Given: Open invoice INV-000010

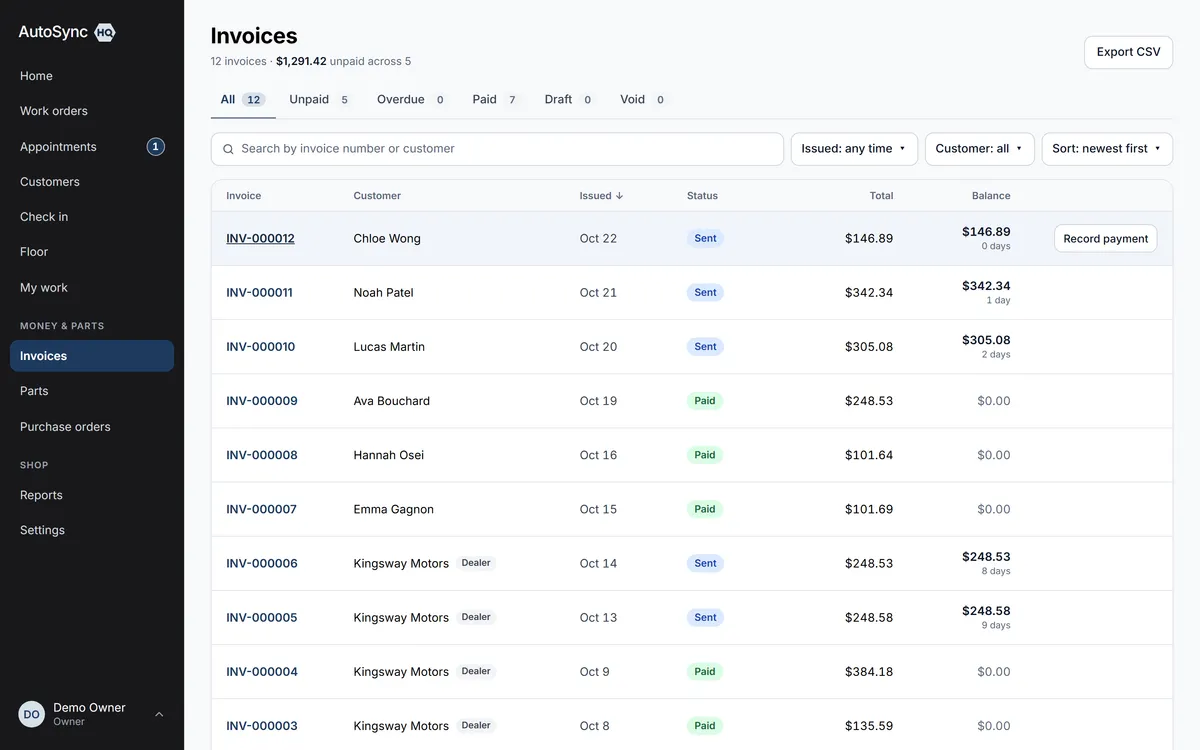Looking at the screenshot, I should (260, 347).
